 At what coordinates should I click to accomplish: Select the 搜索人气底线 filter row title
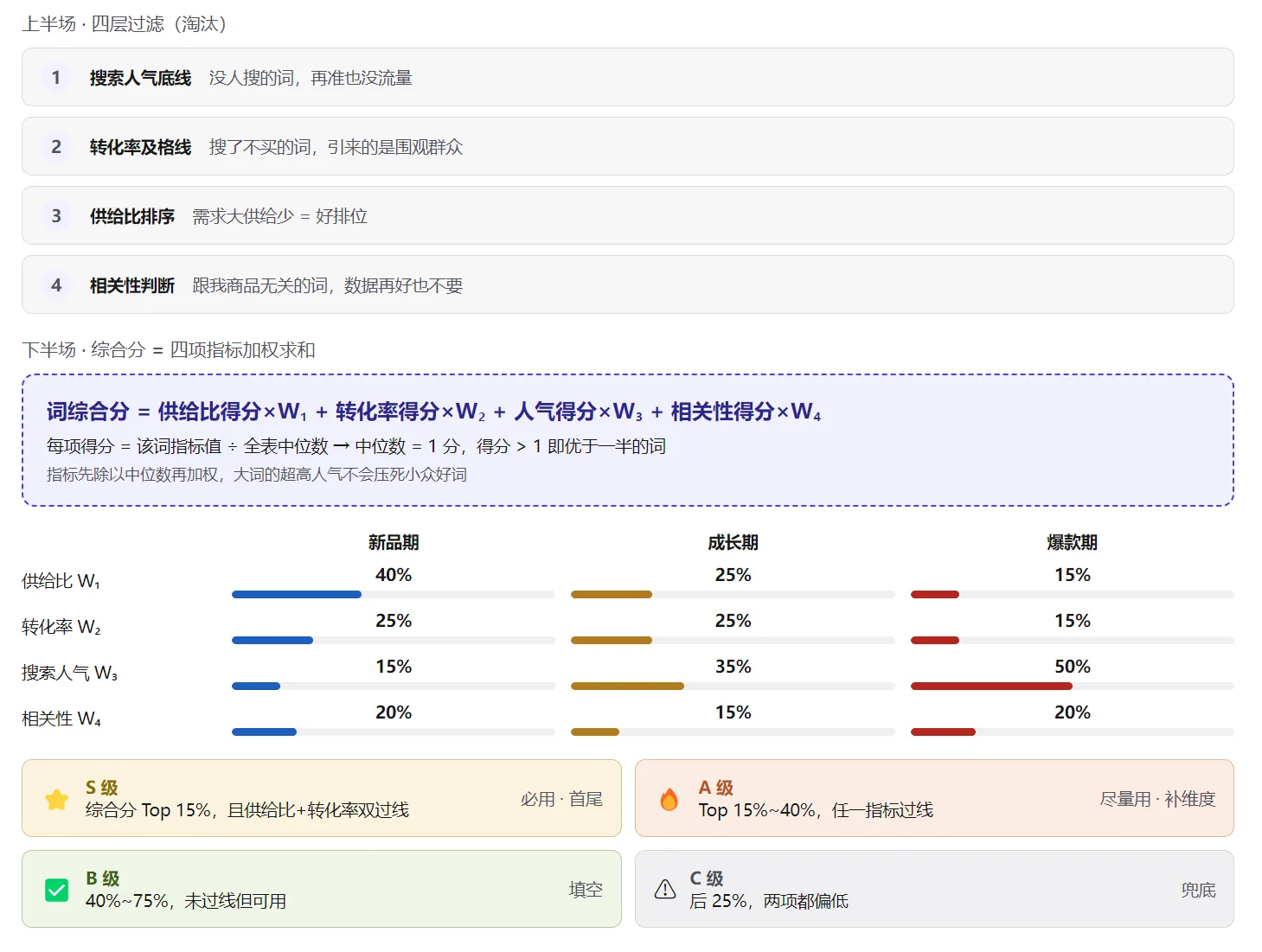click(x=140, y=78)
